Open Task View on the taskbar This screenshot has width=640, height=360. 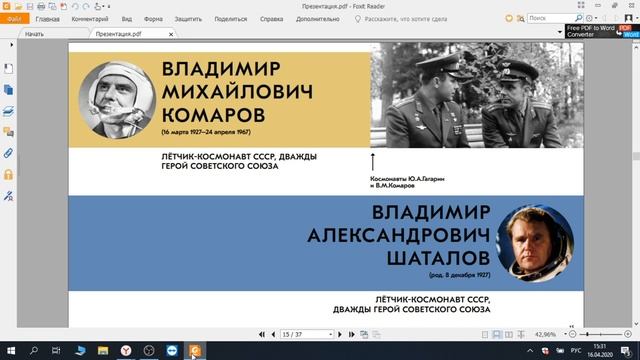pyautogui.click(x=56, y=351)
